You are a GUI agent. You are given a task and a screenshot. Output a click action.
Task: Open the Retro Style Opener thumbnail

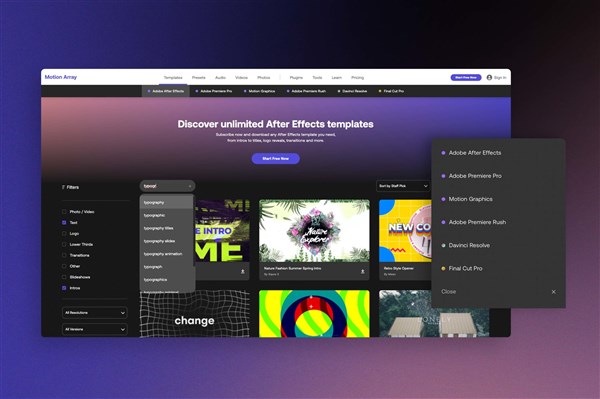(x=406, y=231)
